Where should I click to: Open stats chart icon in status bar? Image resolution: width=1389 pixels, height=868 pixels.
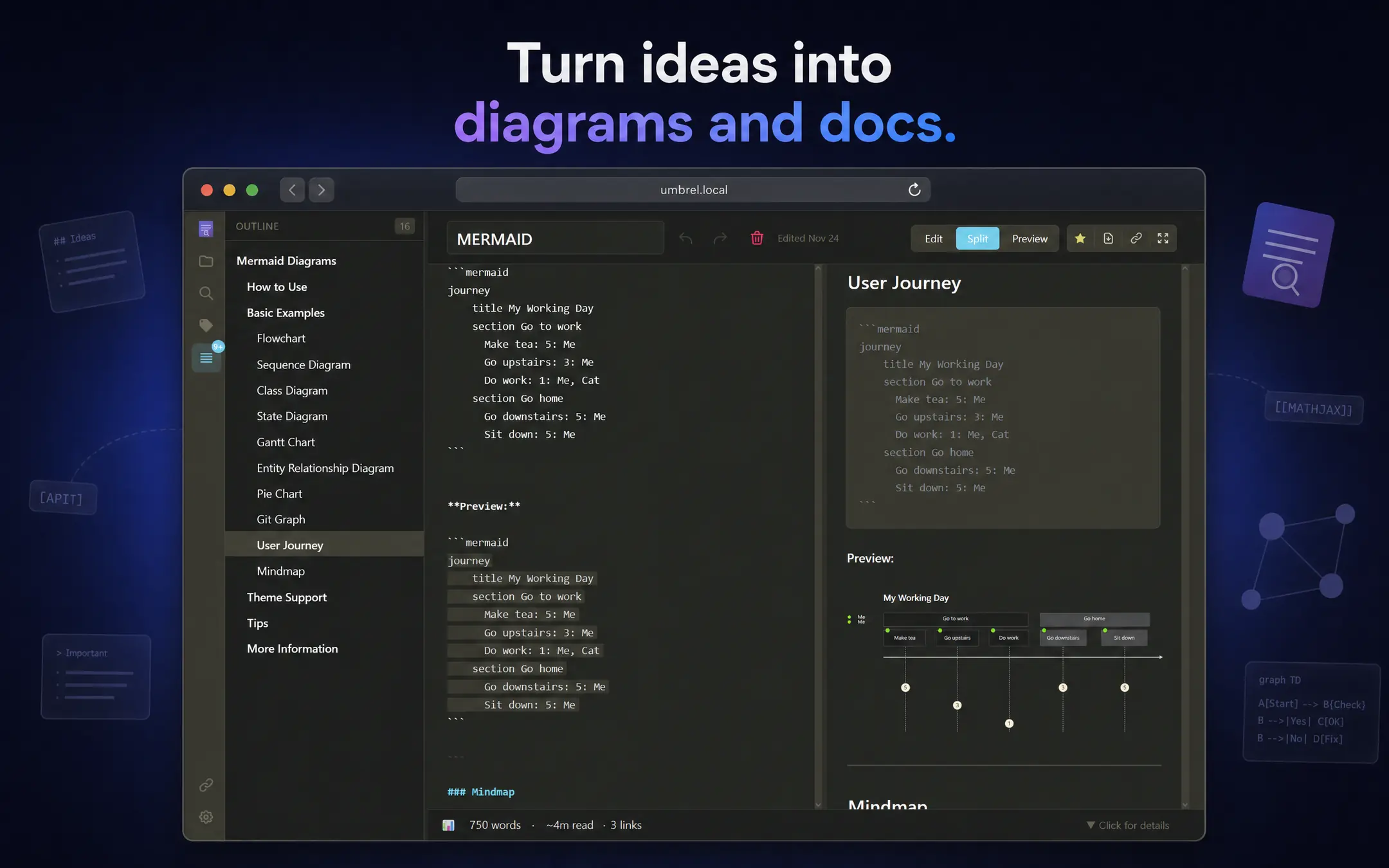(449, 825)
